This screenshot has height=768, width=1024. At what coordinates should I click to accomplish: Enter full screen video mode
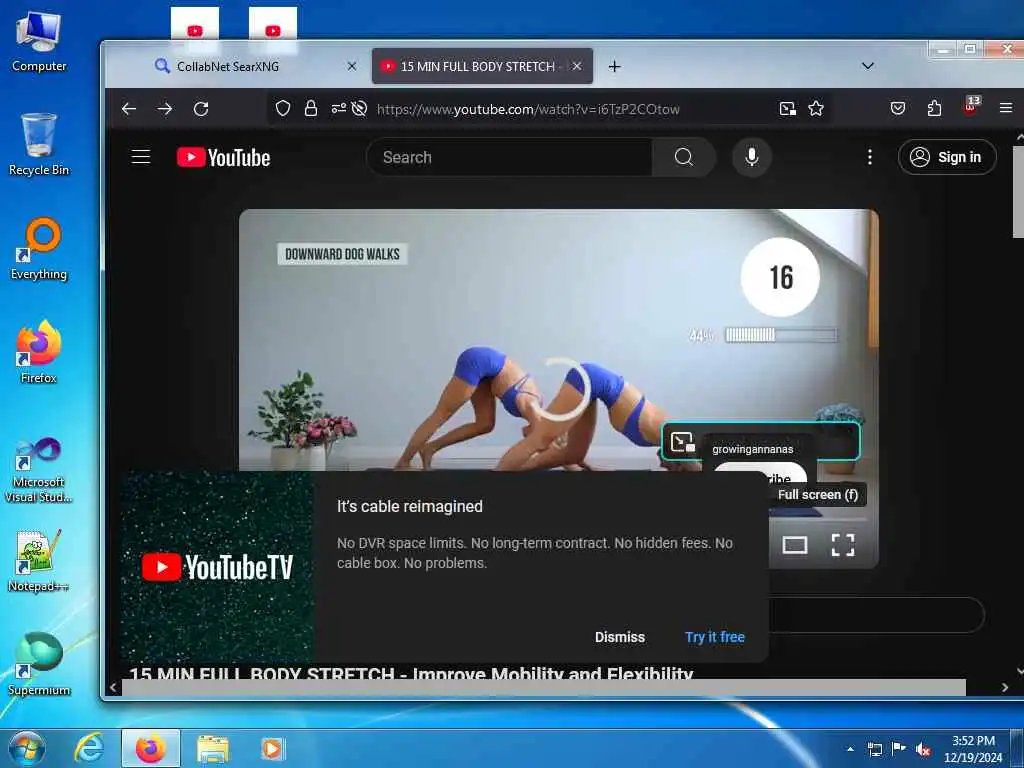842,545
